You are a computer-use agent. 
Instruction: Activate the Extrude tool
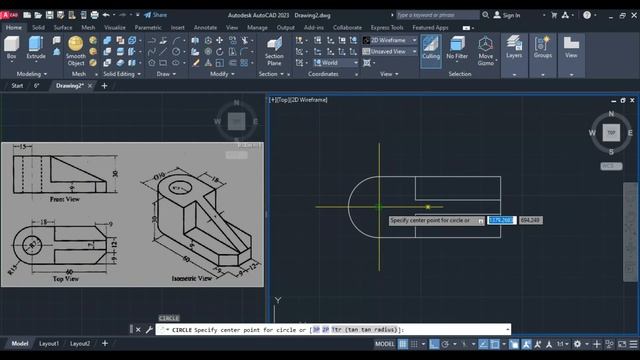click(36, 48)
